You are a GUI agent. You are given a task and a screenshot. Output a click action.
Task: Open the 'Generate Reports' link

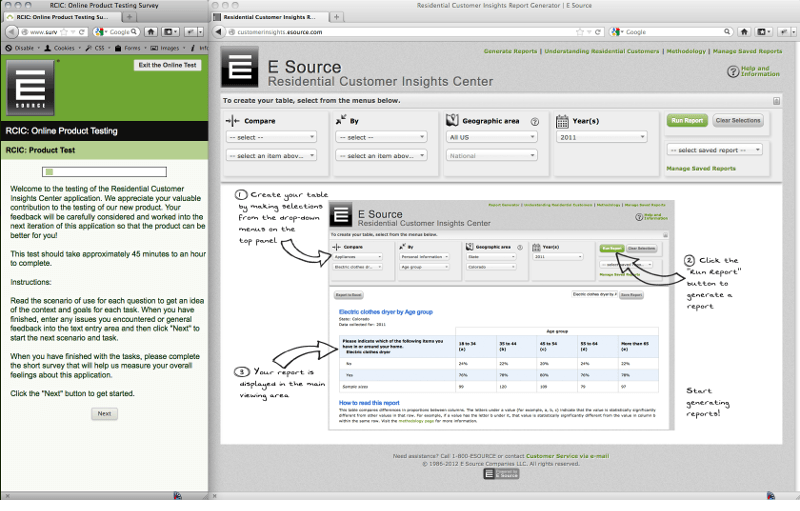tap(510, 51)
